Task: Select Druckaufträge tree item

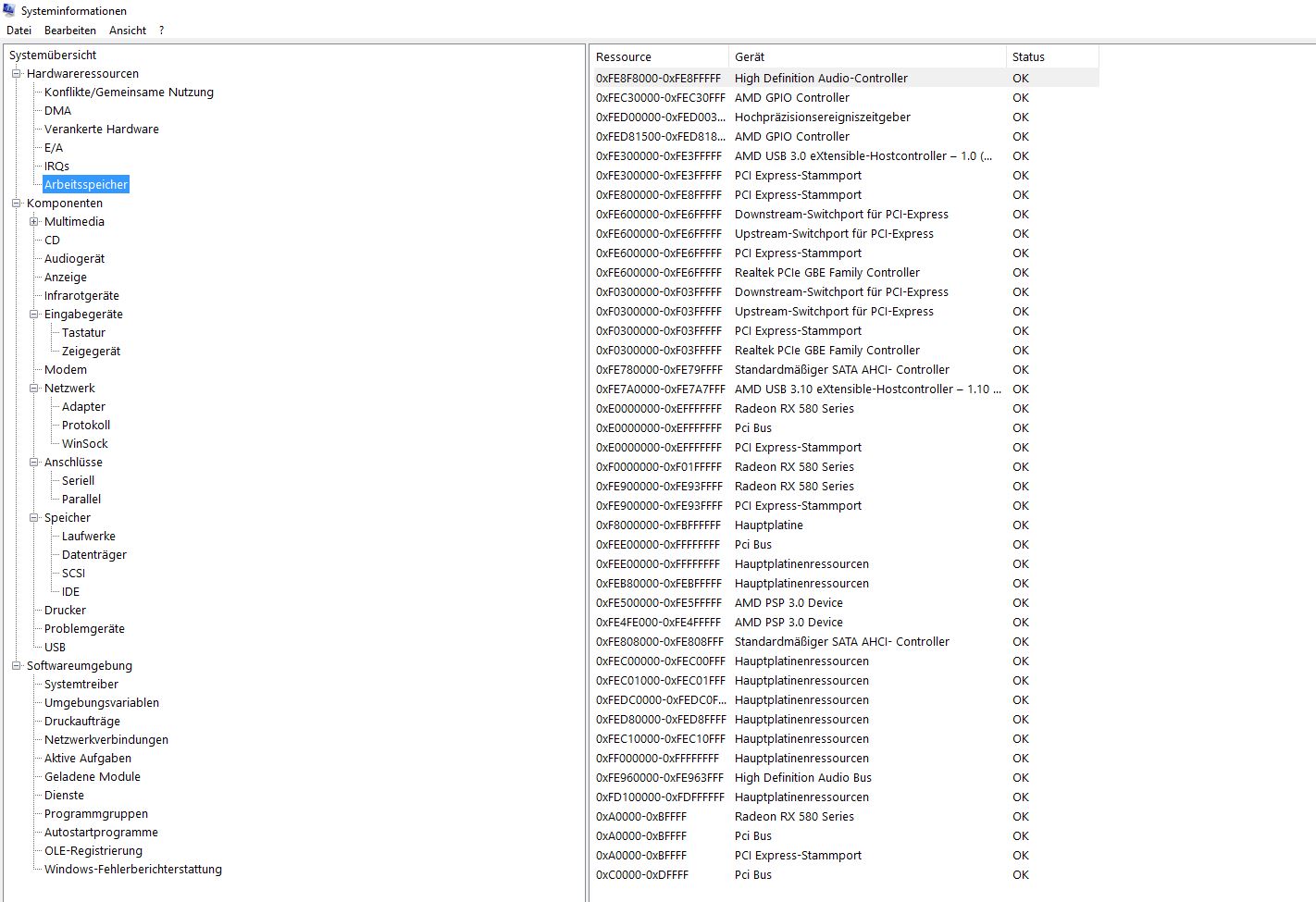Action: pos(82,721)
